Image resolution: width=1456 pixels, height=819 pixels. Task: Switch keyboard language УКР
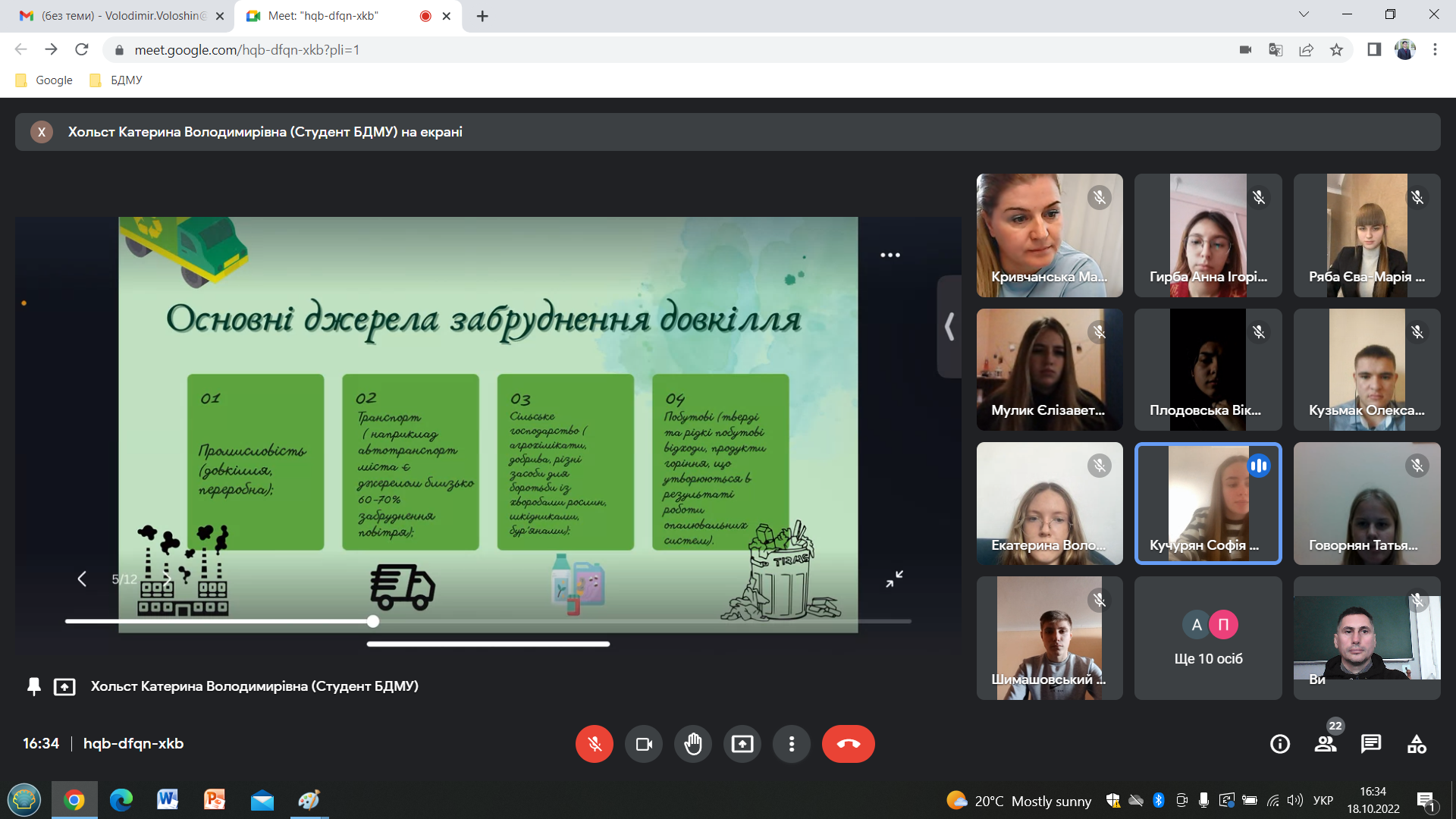pyautogui.click(x=1323, y=801)
